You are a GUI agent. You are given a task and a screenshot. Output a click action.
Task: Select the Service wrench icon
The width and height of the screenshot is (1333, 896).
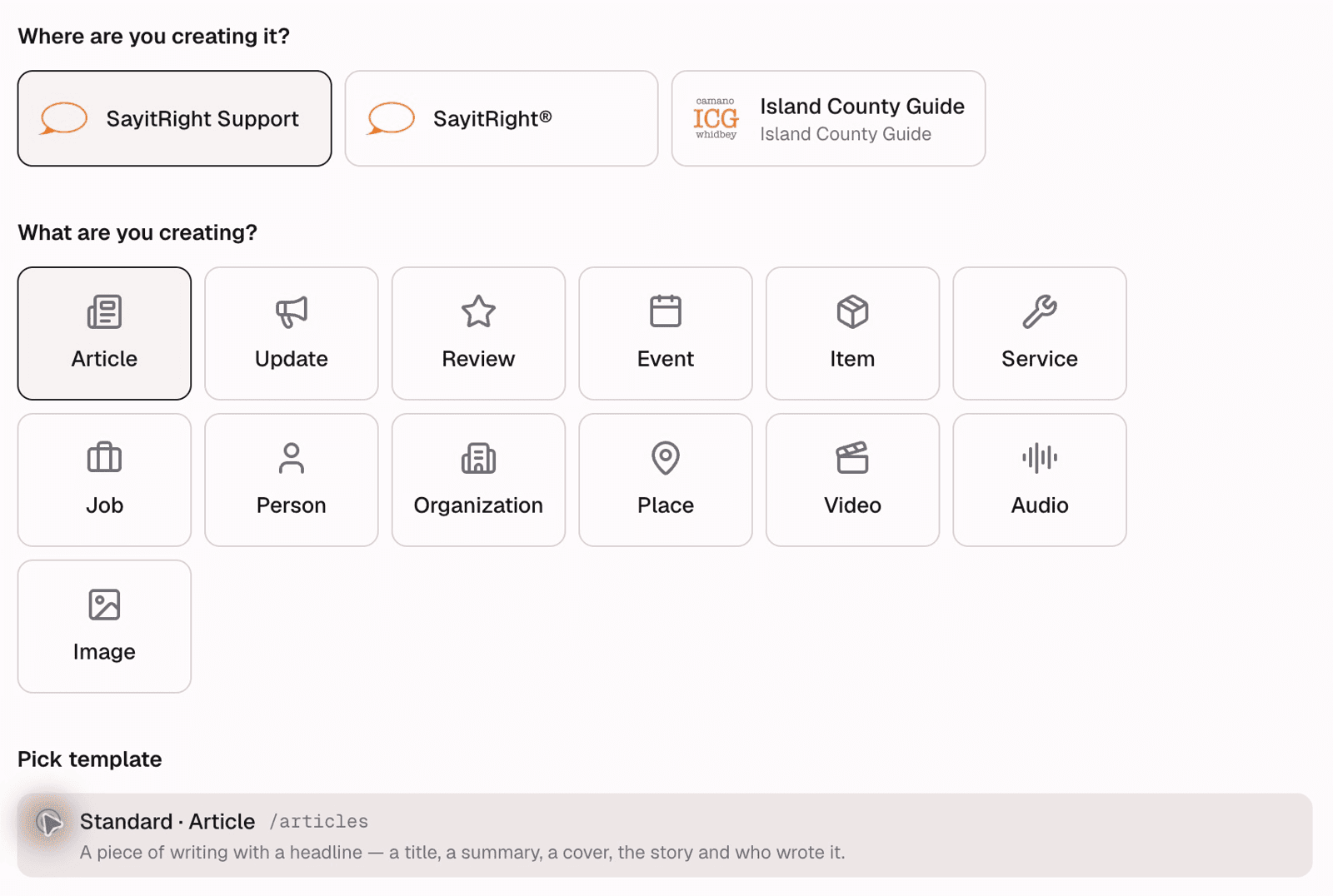(1040, 312)
